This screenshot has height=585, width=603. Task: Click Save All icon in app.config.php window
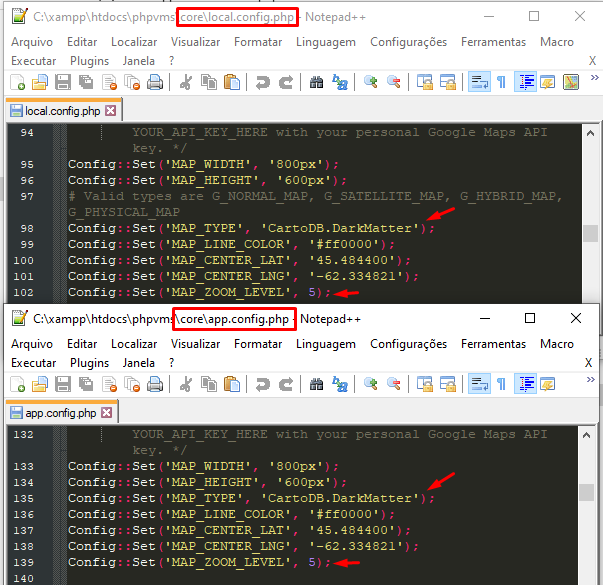(x=86, y=384)
